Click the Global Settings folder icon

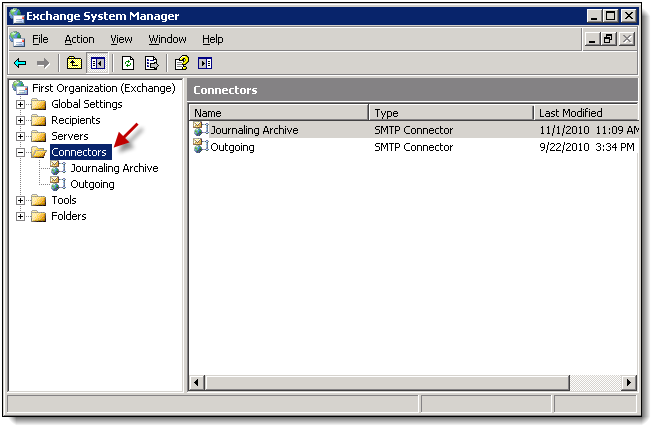coord(39,104)
